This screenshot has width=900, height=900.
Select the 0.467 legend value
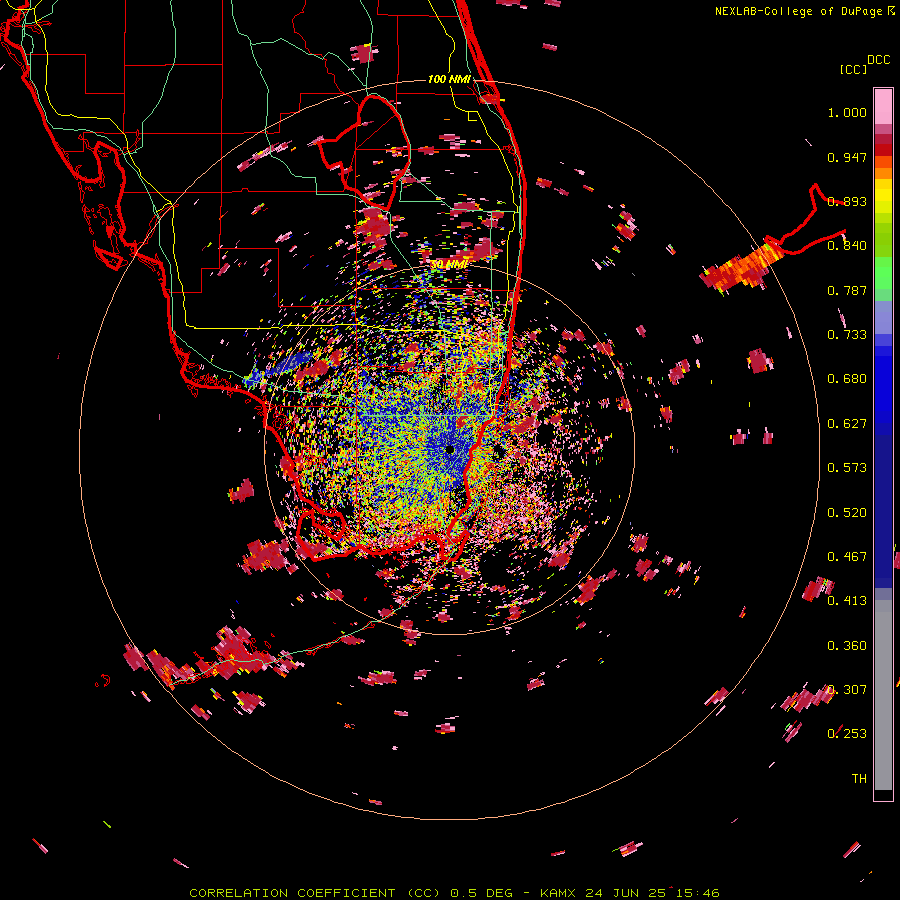click(x=847, y=557)
